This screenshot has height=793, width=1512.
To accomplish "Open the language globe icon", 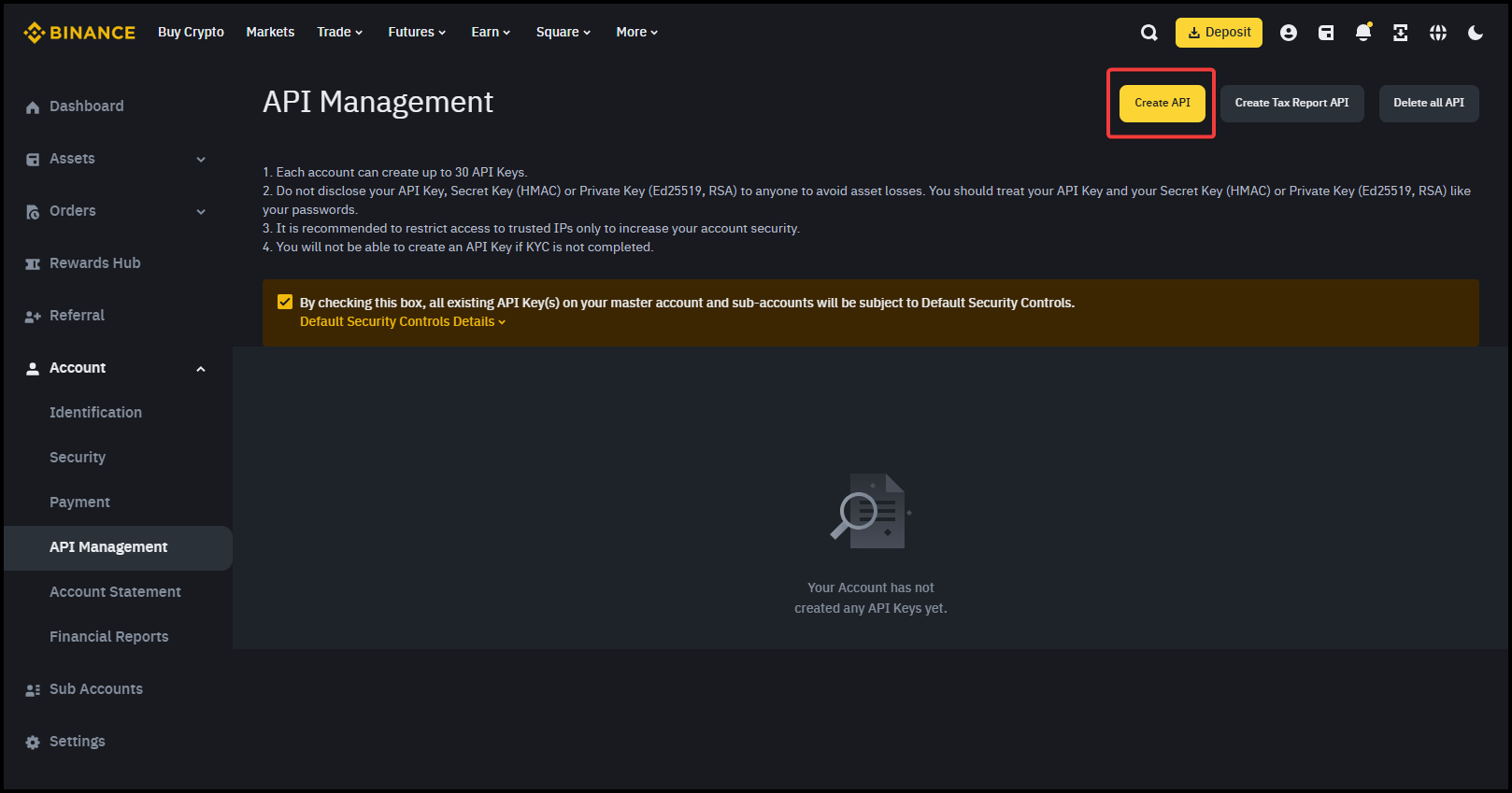I will tap(1437, 33).
